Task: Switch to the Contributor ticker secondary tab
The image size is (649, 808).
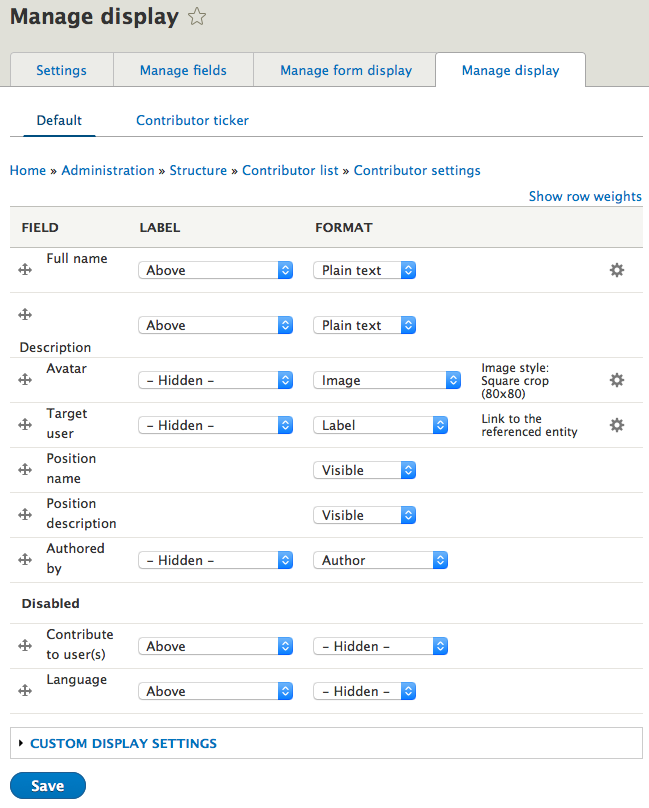Action: coord(192,120)
